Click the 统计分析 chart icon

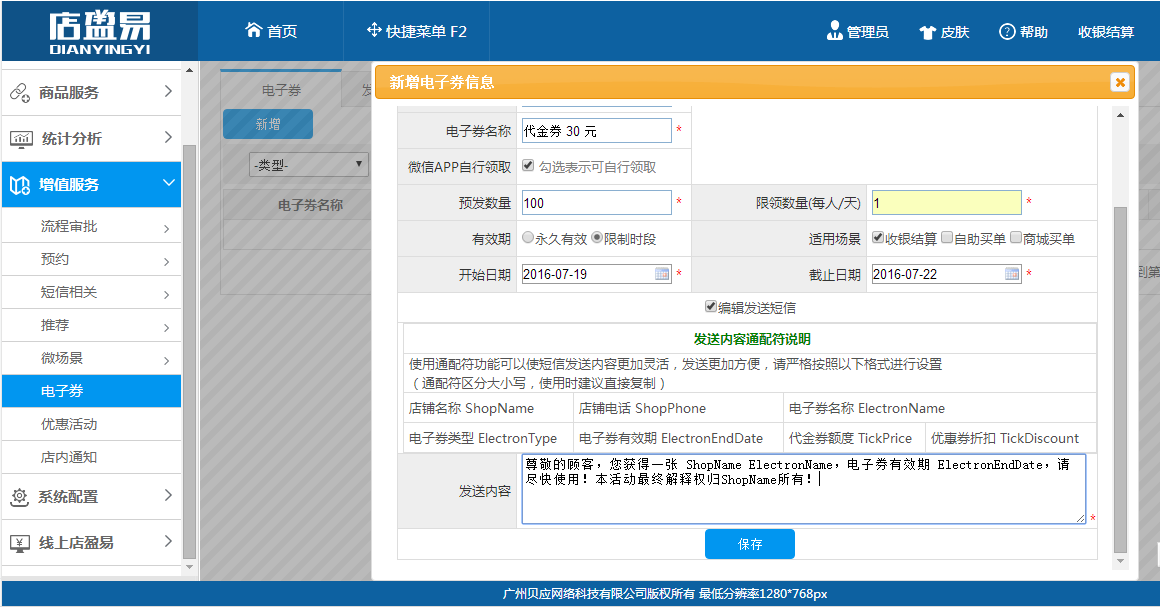point(21,138)
